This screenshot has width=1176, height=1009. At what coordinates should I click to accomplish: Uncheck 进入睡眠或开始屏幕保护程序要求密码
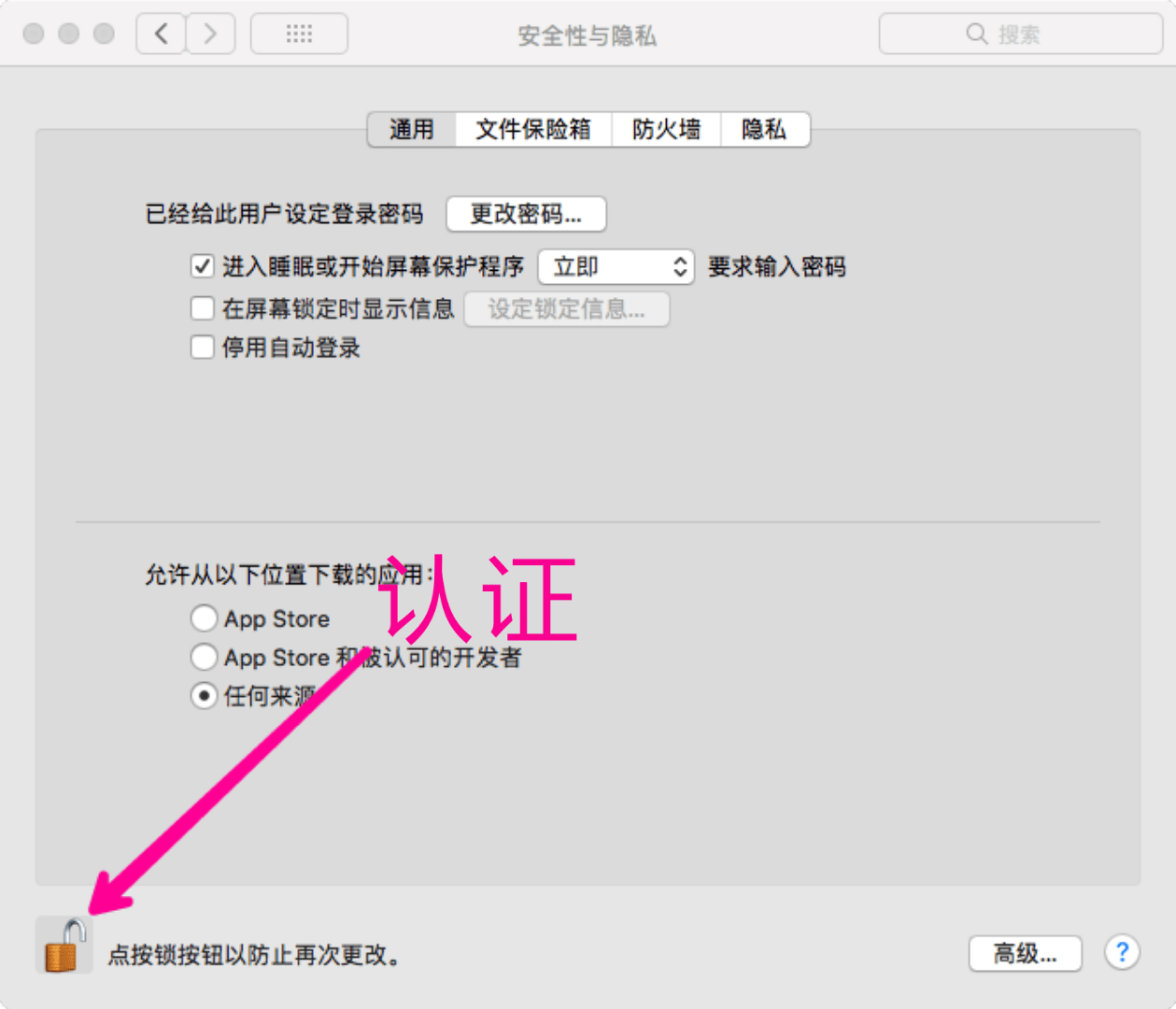(x=203, y=266)
